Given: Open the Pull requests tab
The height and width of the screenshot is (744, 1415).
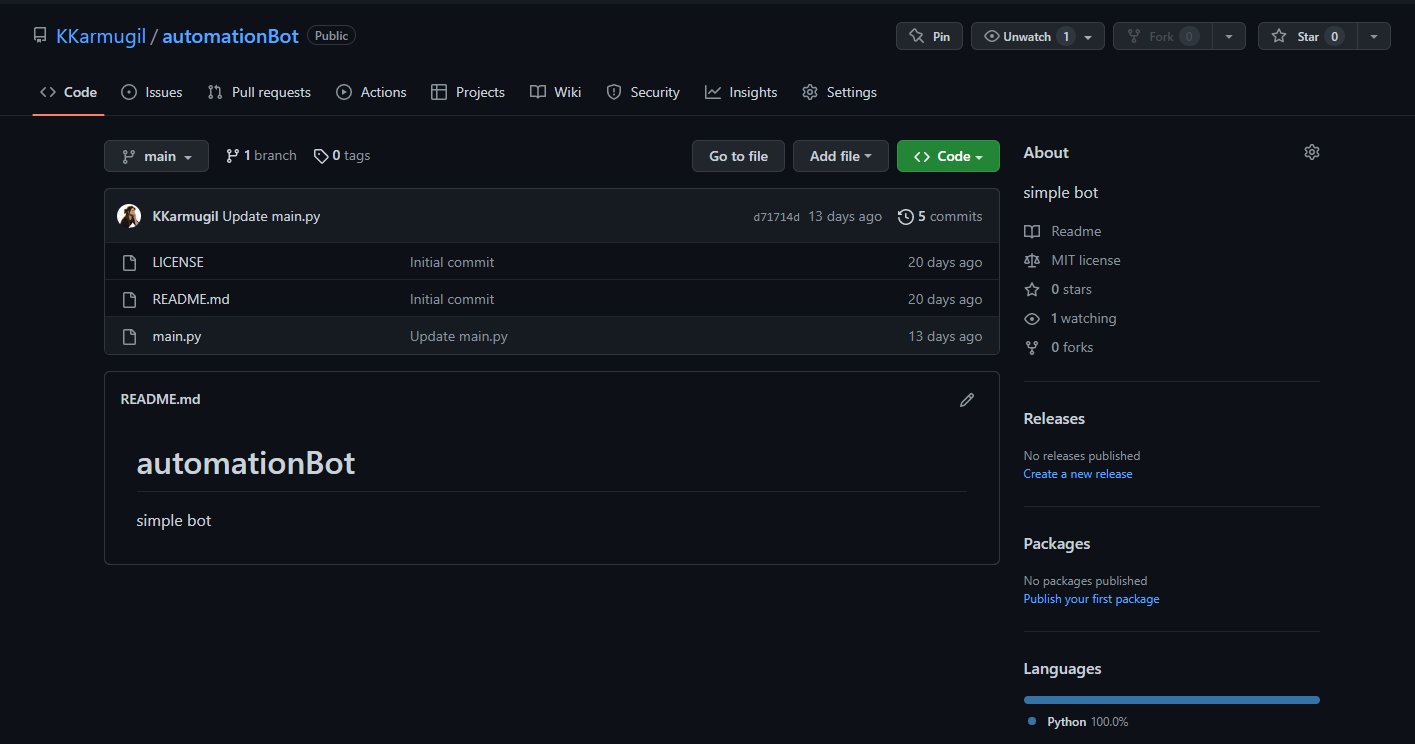Looking at the screenshot, I should pyautogui.click(x=259, y=92).
